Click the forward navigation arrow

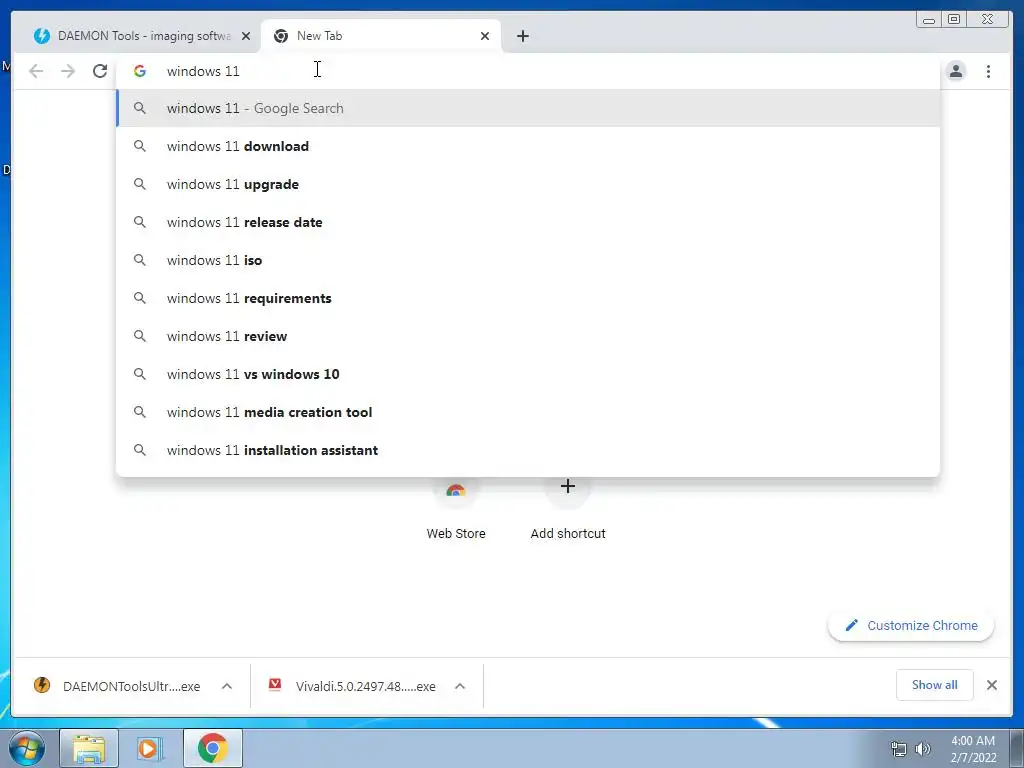68,71
